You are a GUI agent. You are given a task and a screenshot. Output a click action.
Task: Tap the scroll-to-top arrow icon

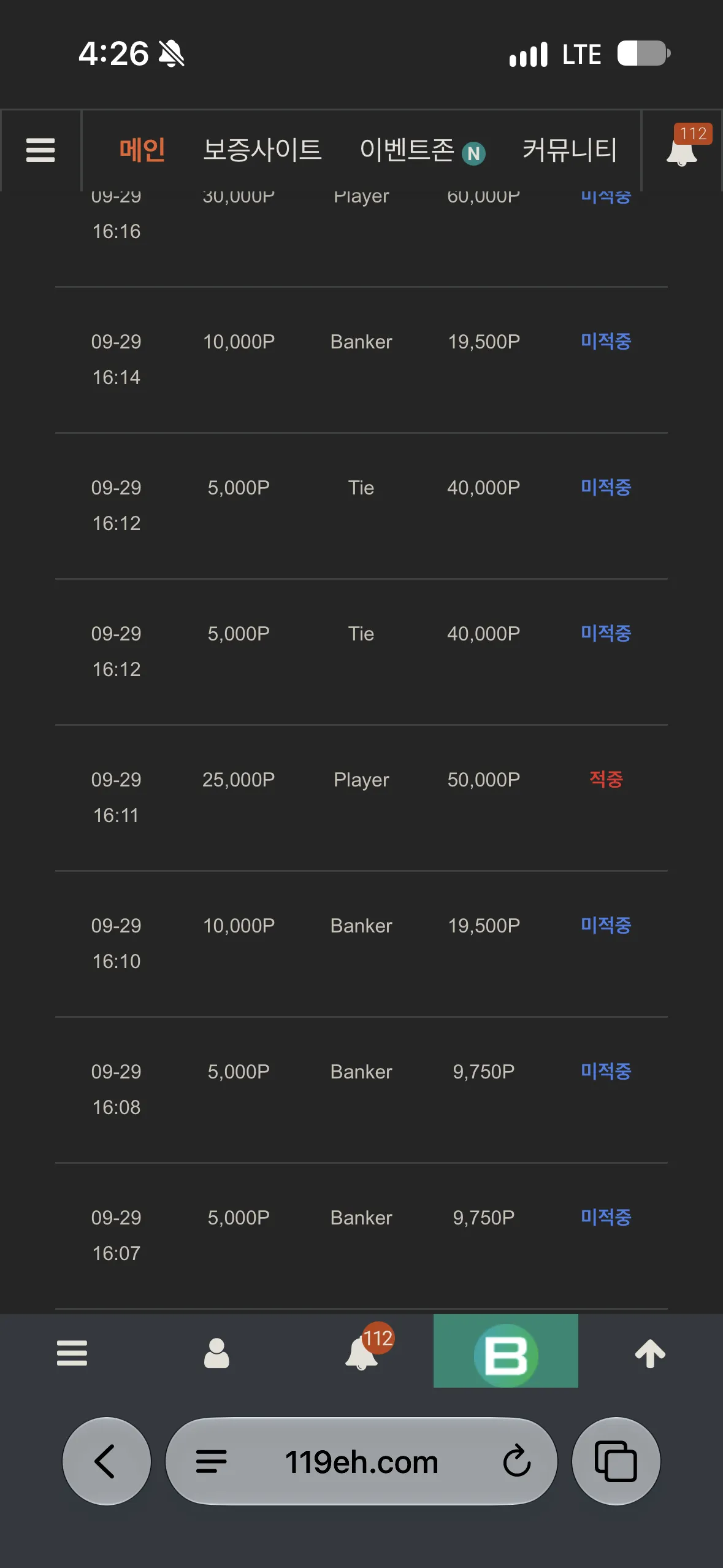(650, 1353)
